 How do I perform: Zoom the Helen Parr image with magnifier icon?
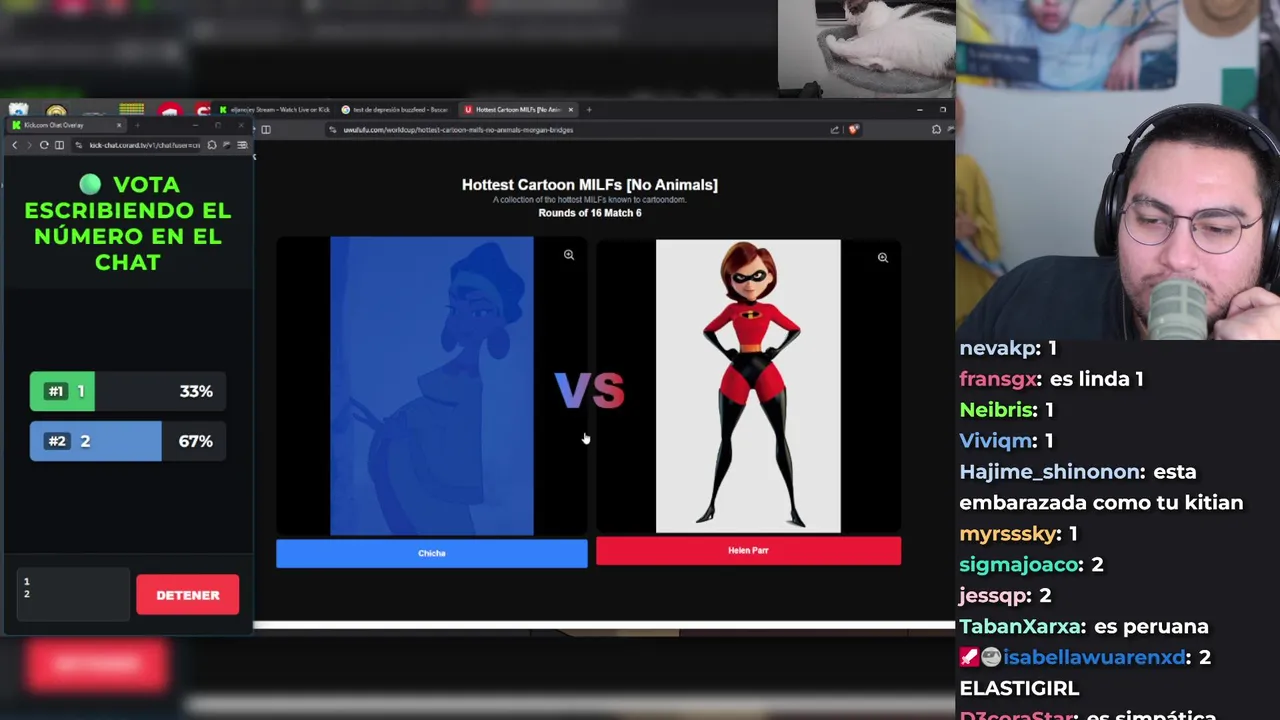tap(883, 257)
